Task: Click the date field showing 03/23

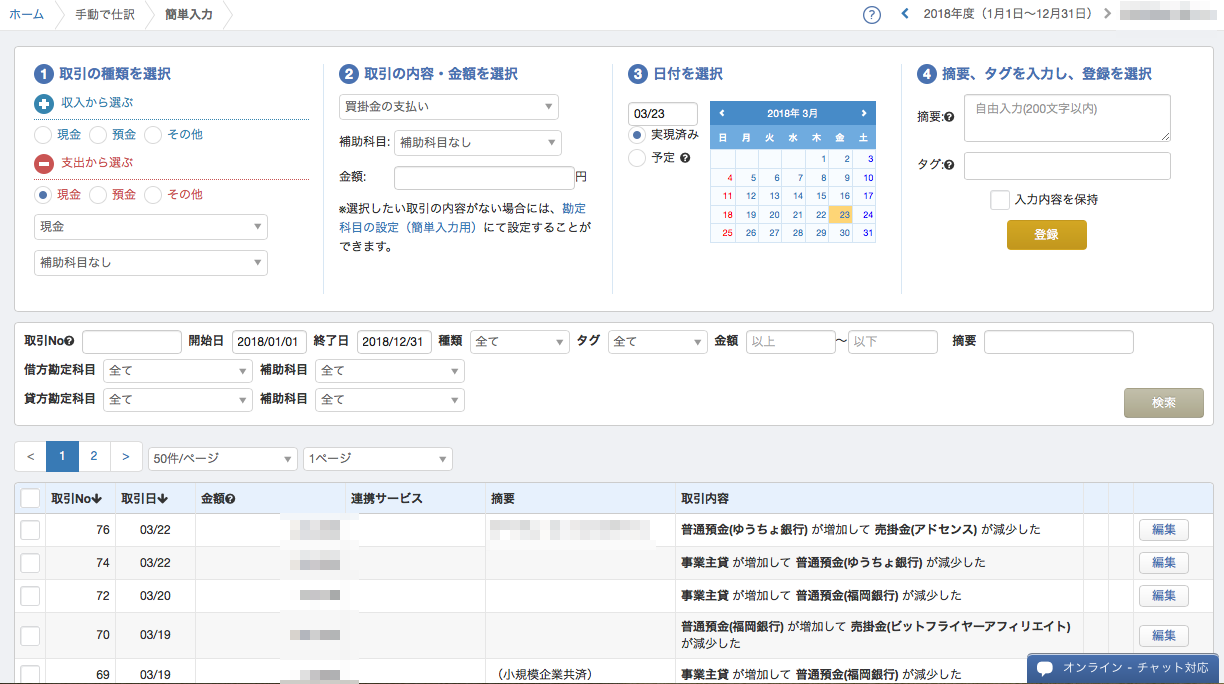Action: pyautogui.click(x=663, y=113)
